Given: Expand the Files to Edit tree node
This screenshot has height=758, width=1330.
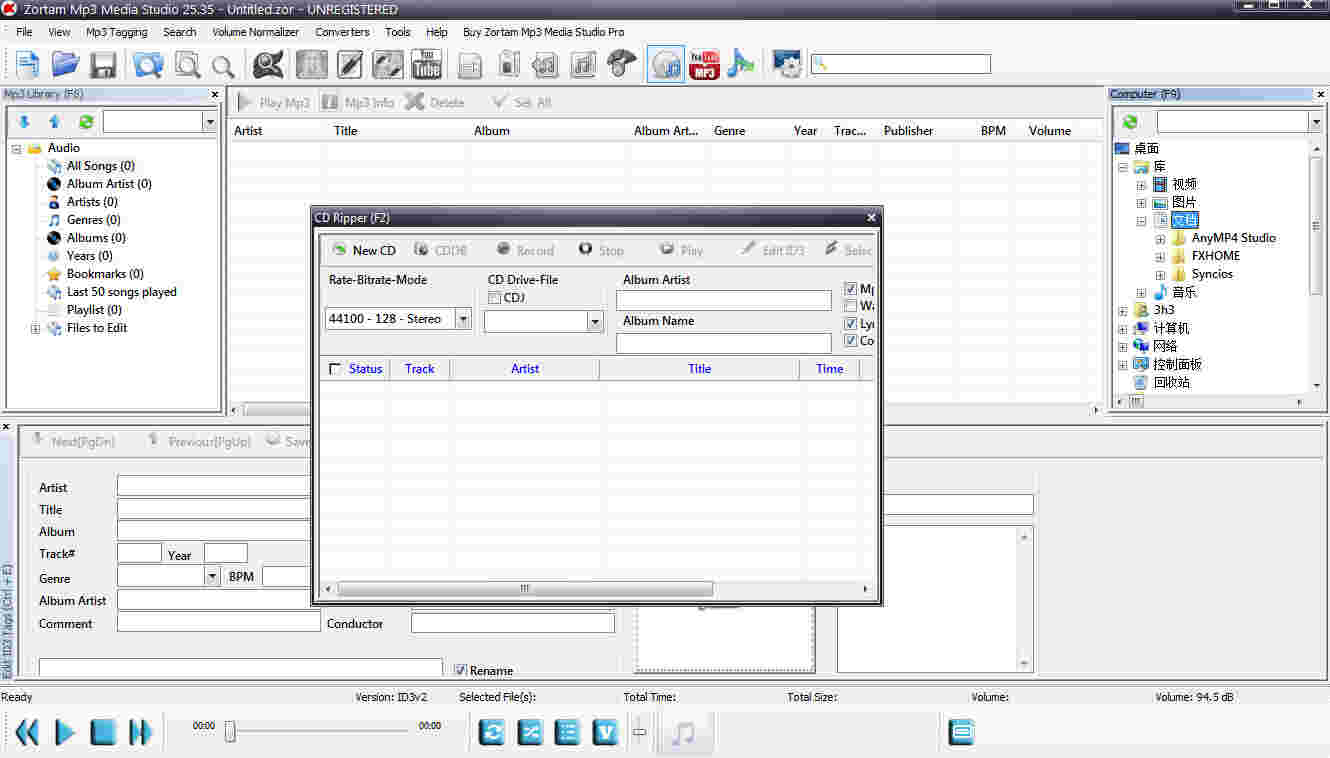Looking at the screenshot, I should pos(36,328).
